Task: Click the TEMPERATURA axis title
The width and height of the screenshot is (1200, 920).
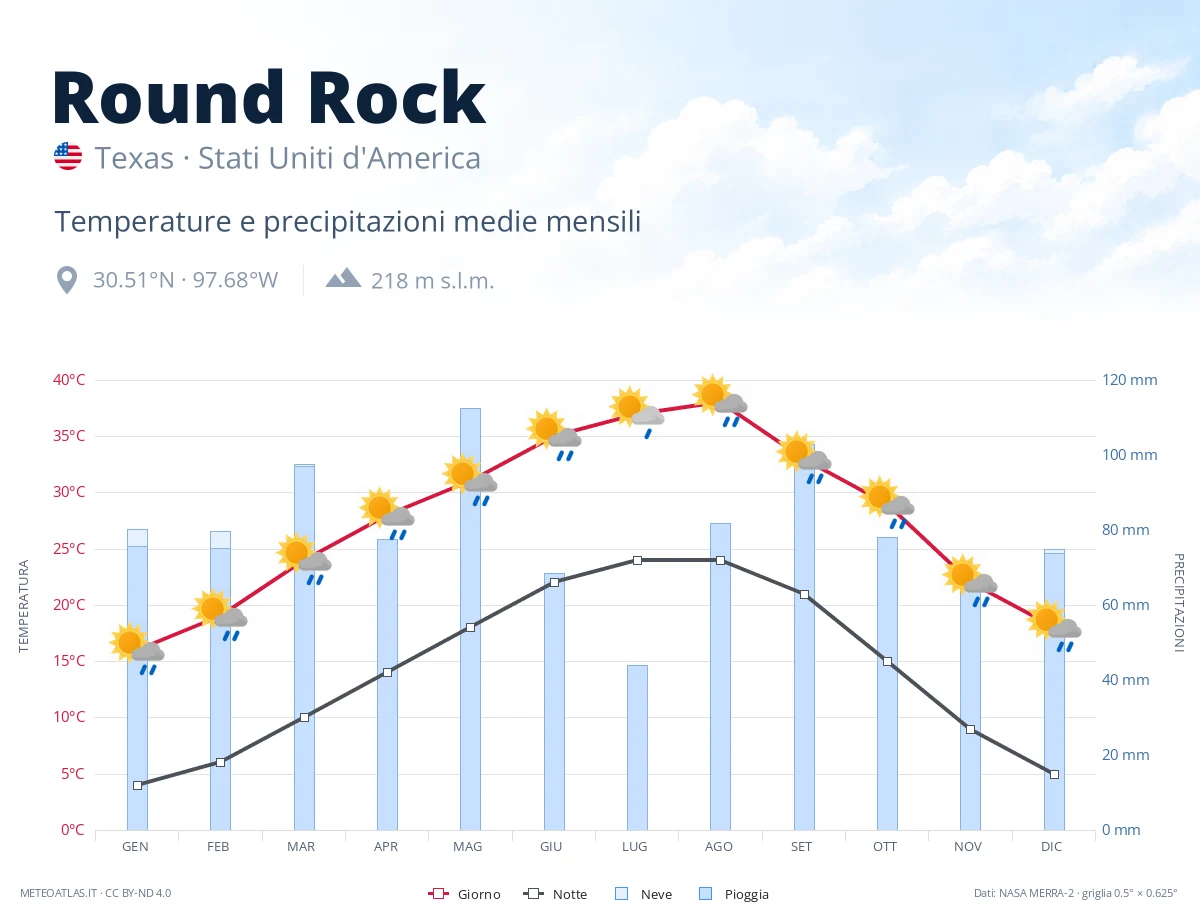Action: click(24, 606)
